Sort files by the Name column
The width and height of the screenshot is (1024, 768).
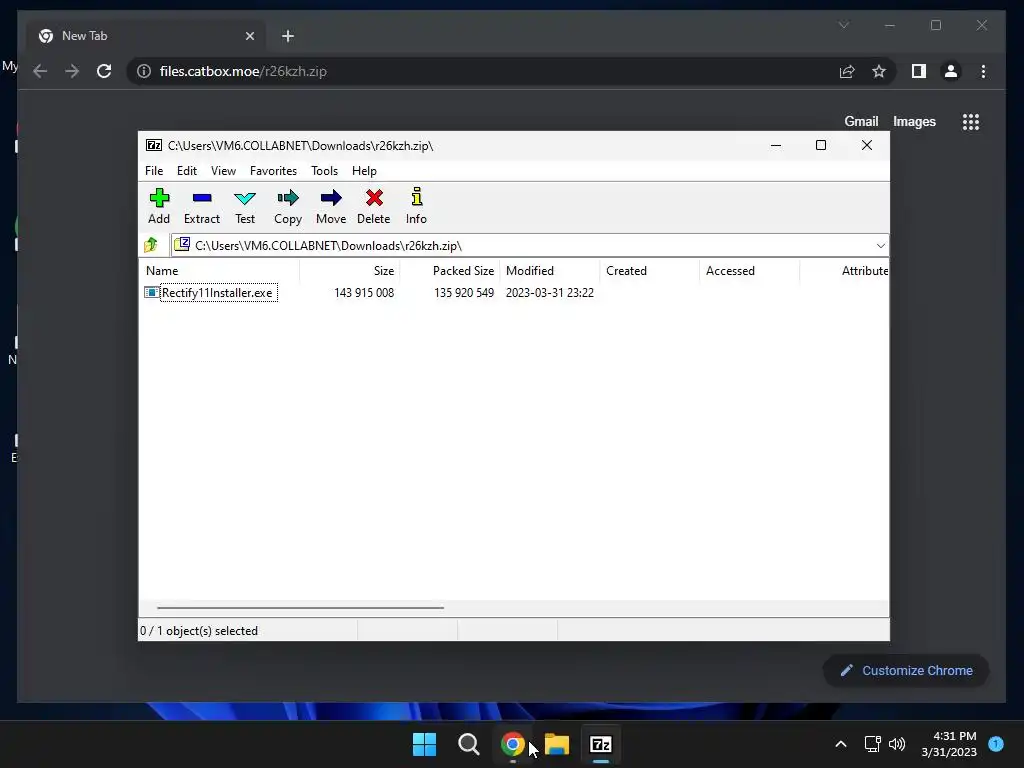pos(219,270)
